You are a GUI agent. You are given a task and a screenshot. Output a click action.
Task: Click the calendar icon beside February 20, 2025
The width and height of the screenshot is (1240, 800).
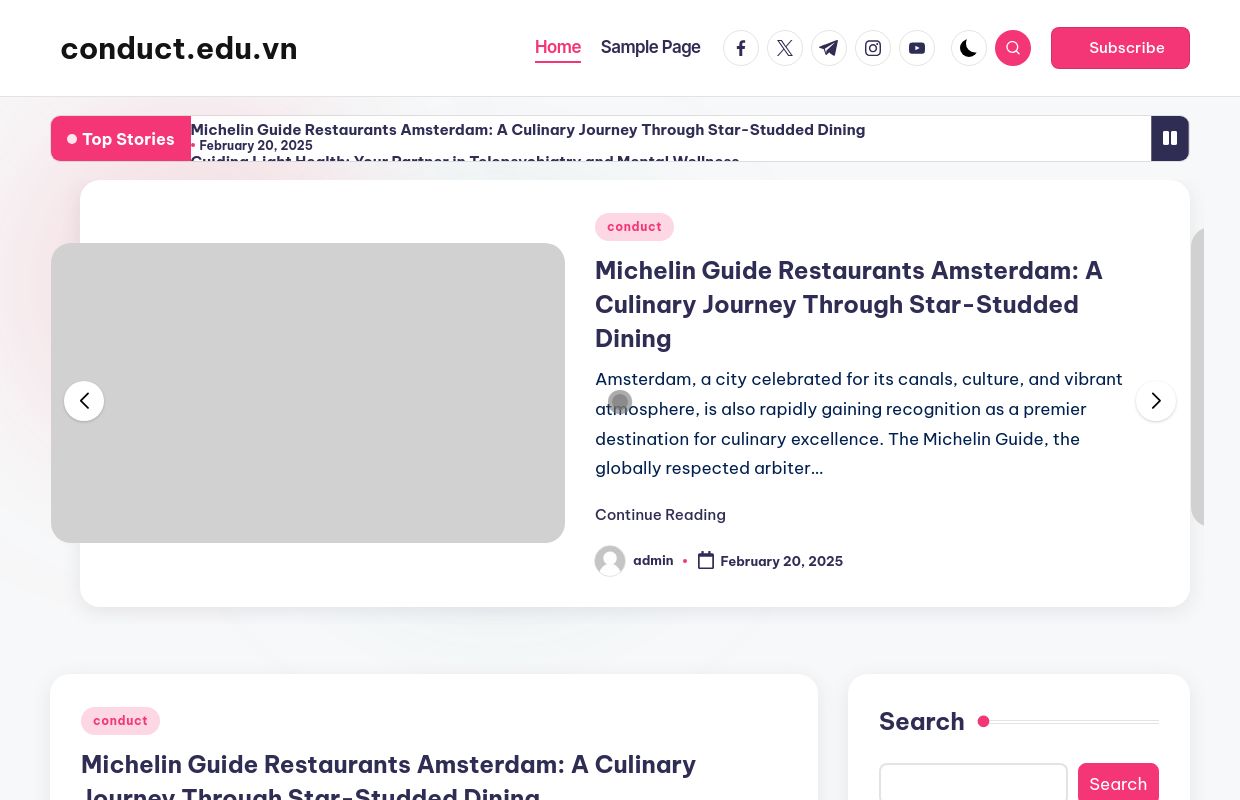click(706, 561)
